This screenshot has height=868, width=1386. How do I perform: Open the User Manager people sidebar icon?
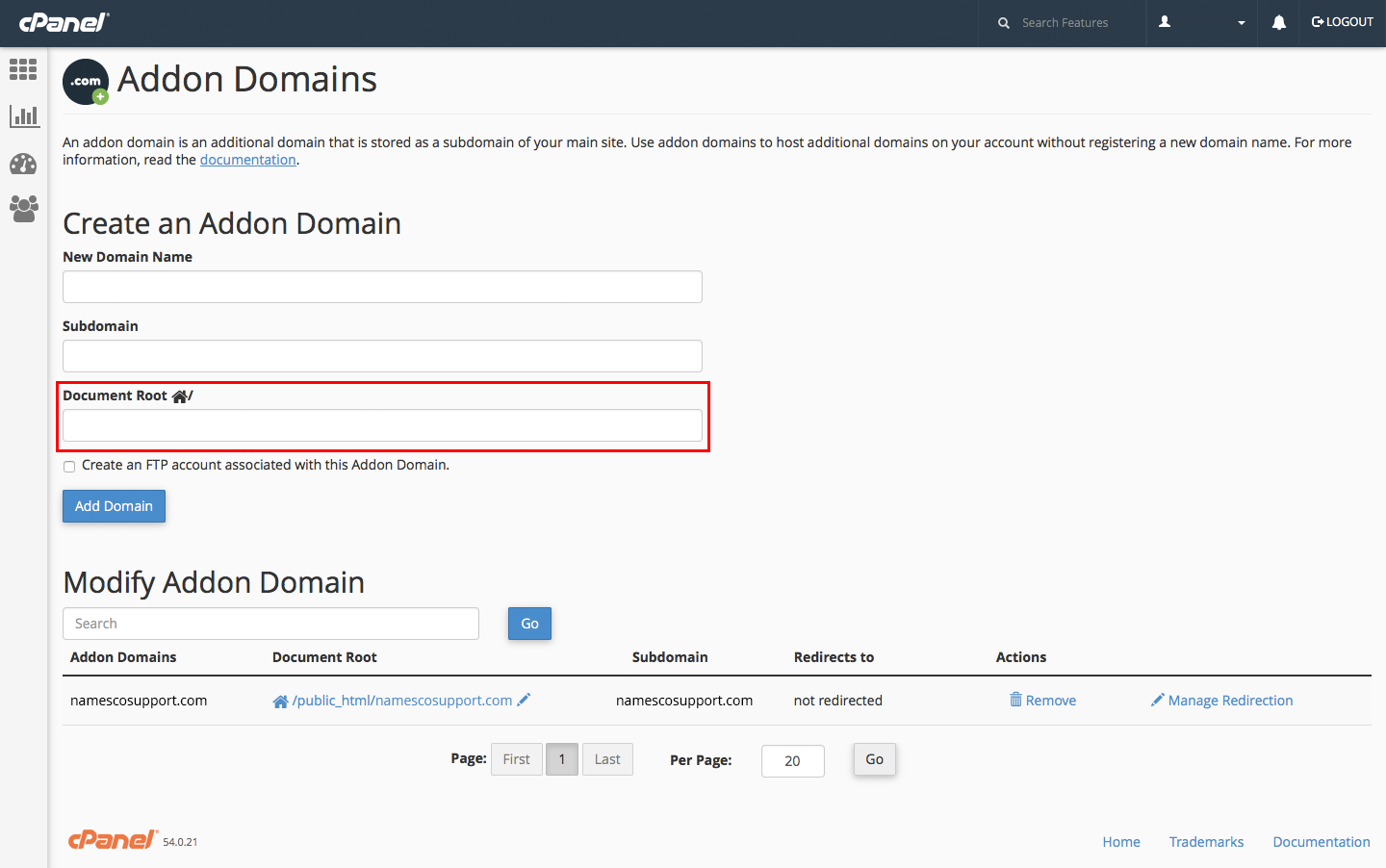(23, 208)
